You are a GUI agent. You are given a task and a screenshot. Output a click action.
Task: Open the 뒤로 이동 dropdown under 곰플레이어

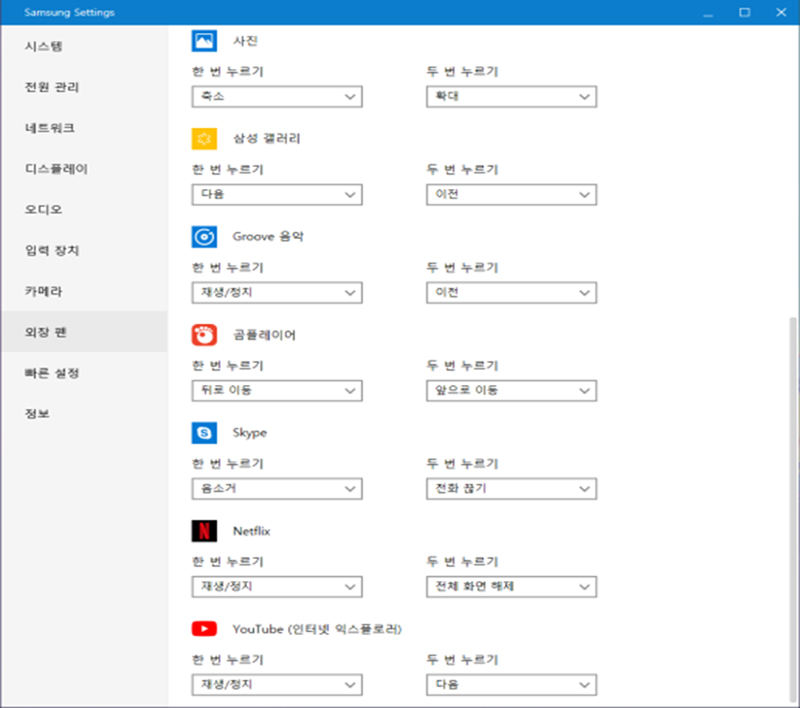276,391
